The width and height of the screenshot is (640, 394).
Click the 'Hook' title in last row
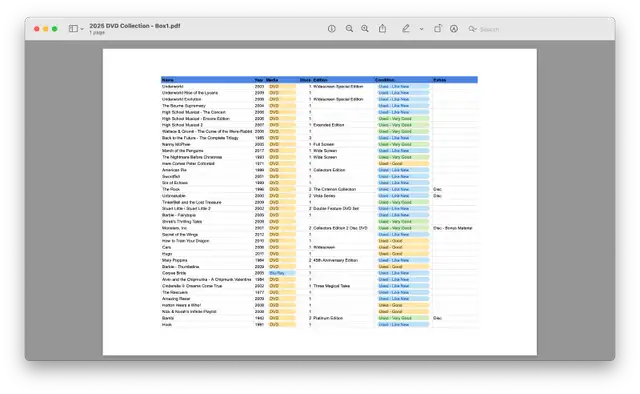(x=167, y=325)
